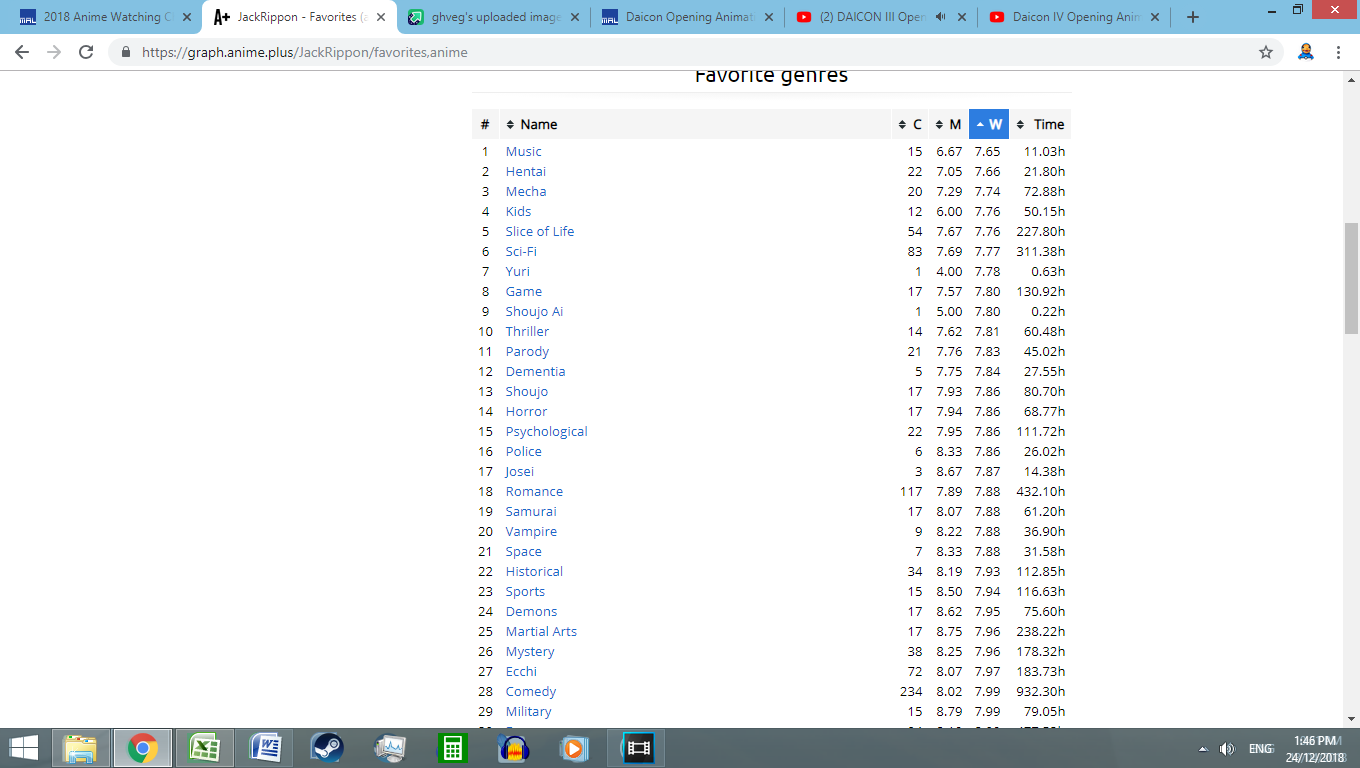Switch to Daicon IV Opening YouTube tab

click(1074, 17)
